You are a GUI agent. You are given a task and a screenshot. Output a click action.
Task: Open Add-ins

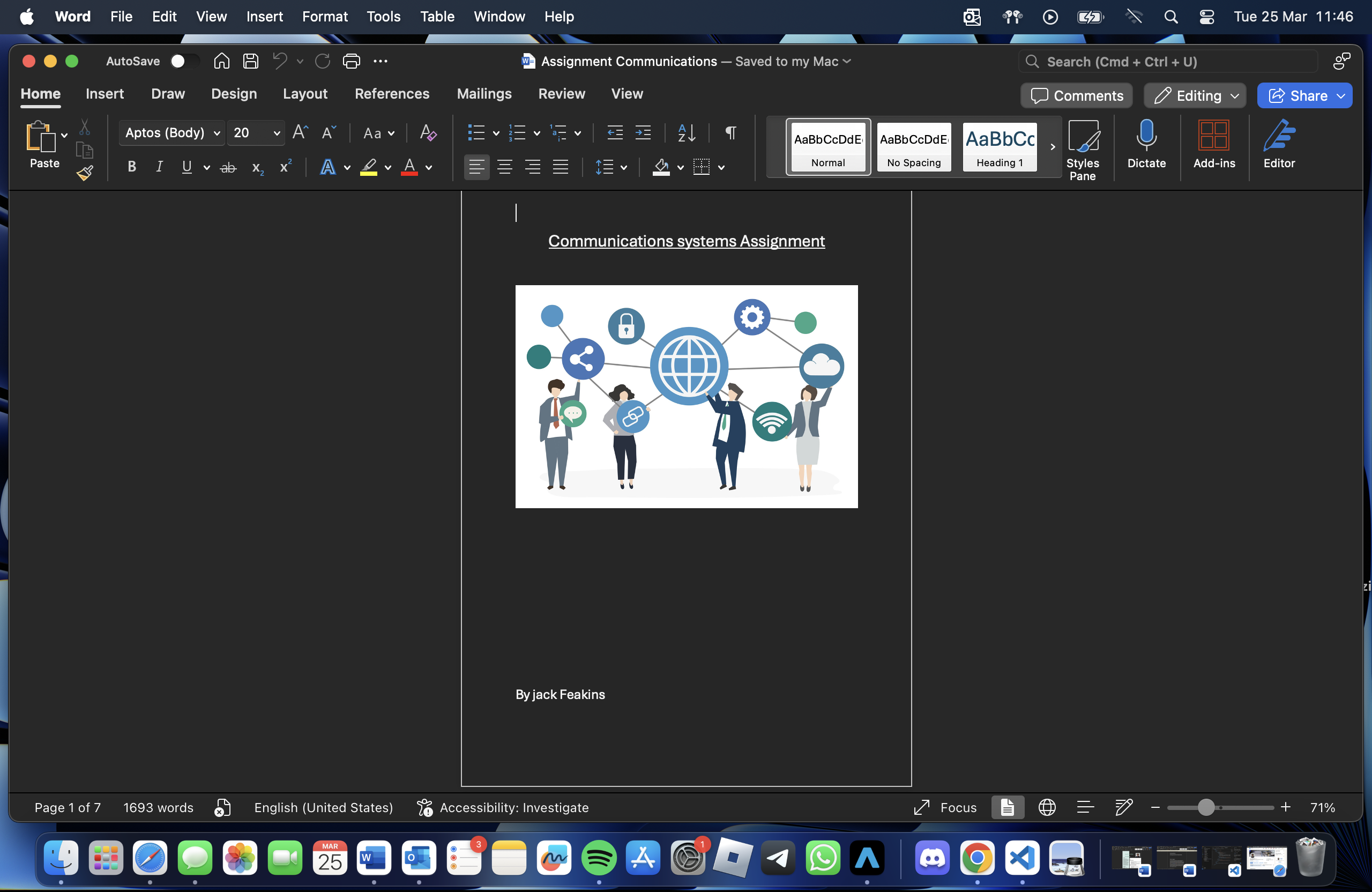tap(1214, 144)
